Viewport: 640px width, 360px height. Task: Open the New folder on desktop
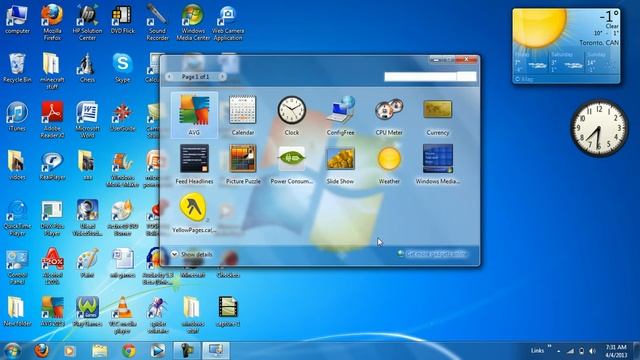click(x=17, y=312)
